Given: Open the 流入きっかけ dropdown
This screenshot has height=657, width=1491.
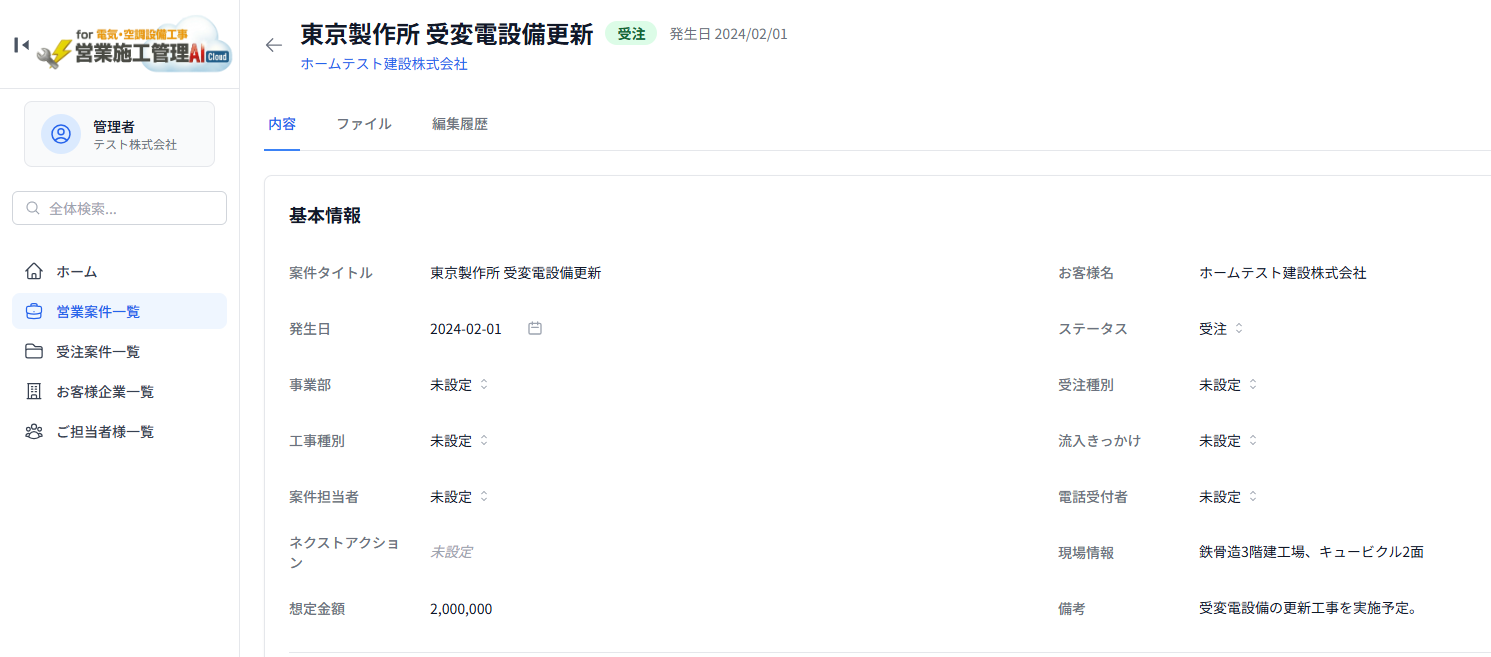Looking at the screenshot, I should click(1228, 441).
